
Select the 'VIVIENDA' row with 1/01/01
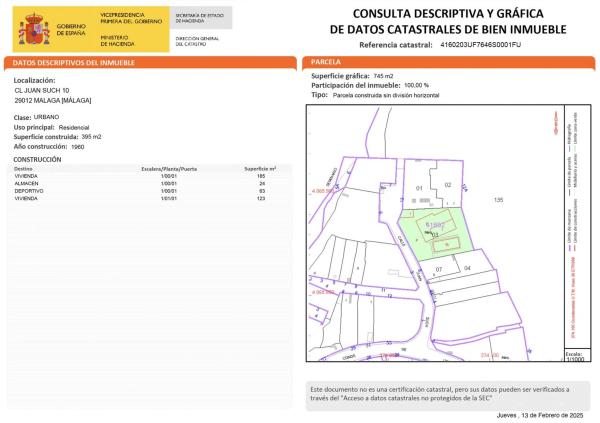[x=149, y=198]
